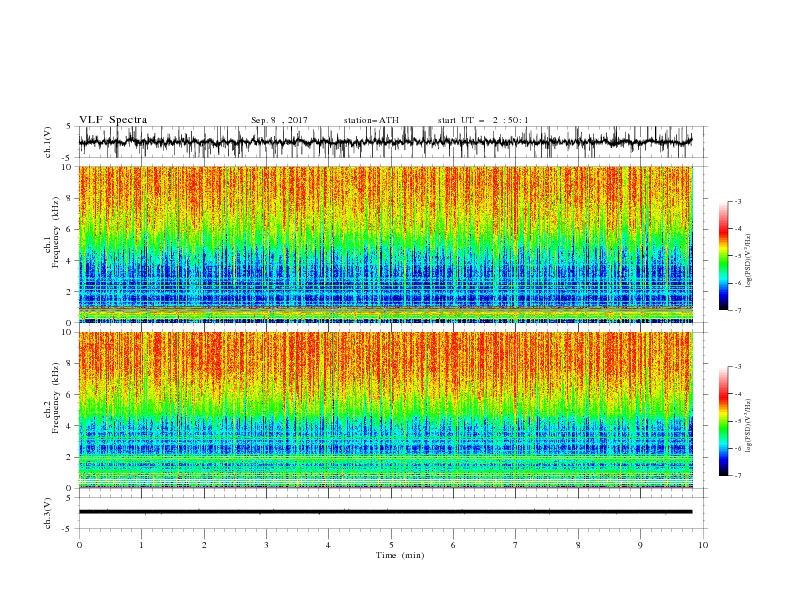Click the 'station=ATH' label
This screenshot has width=792, height=612.
coord(371,120)
